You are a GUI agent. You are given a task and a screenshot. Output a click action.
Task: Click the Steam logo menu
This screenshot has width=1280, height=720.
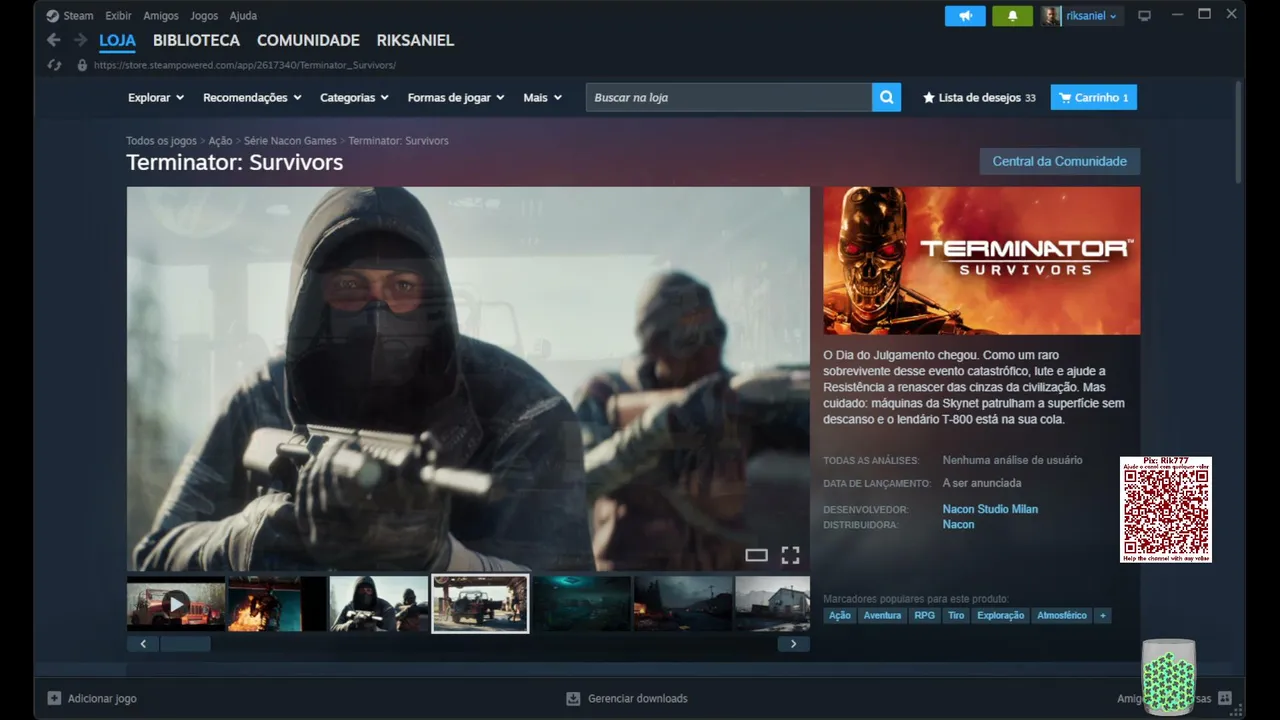tap(53, 16)
